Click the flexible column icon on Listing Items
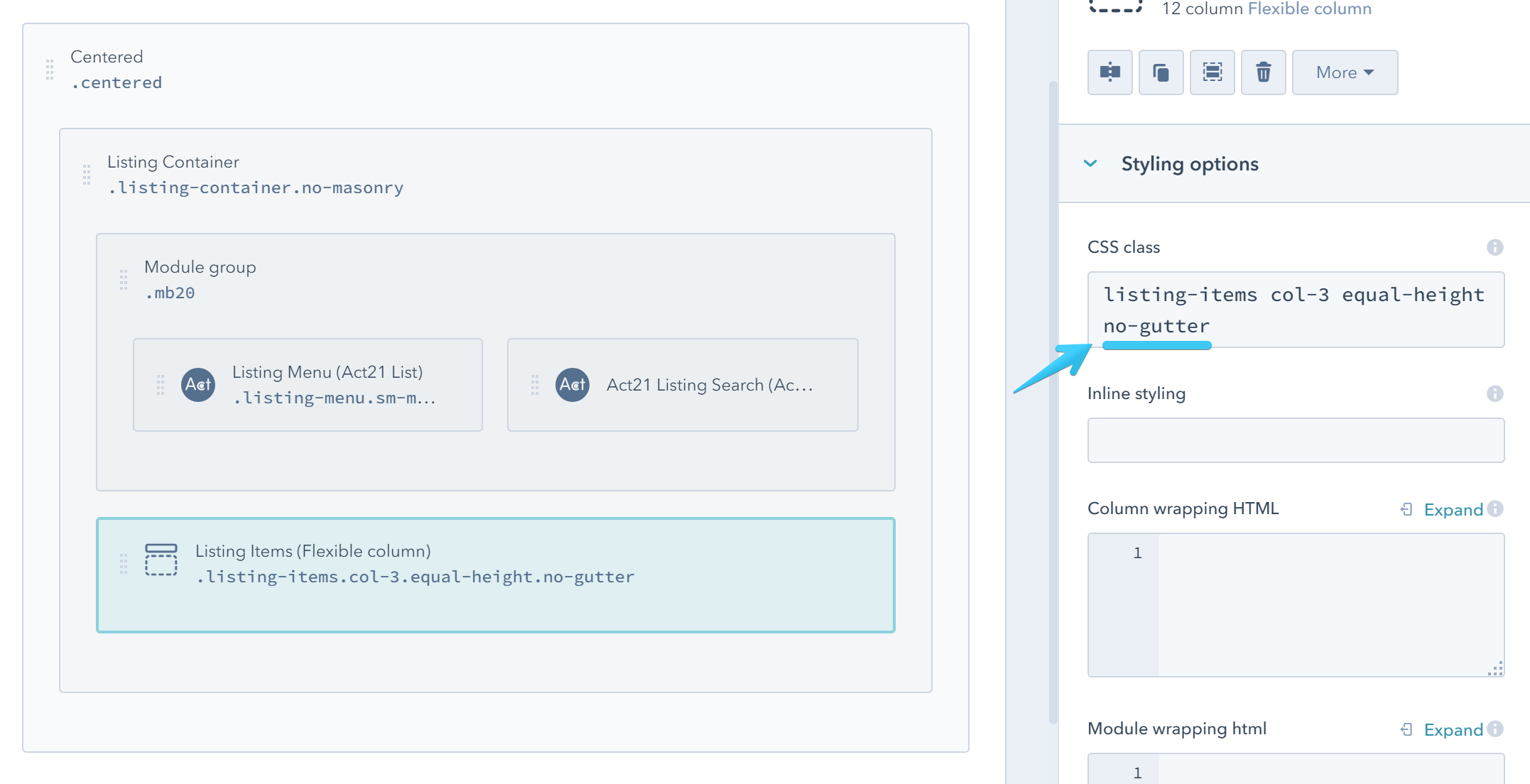This screenshot has height=784, width=1530. tap(161, 560)
